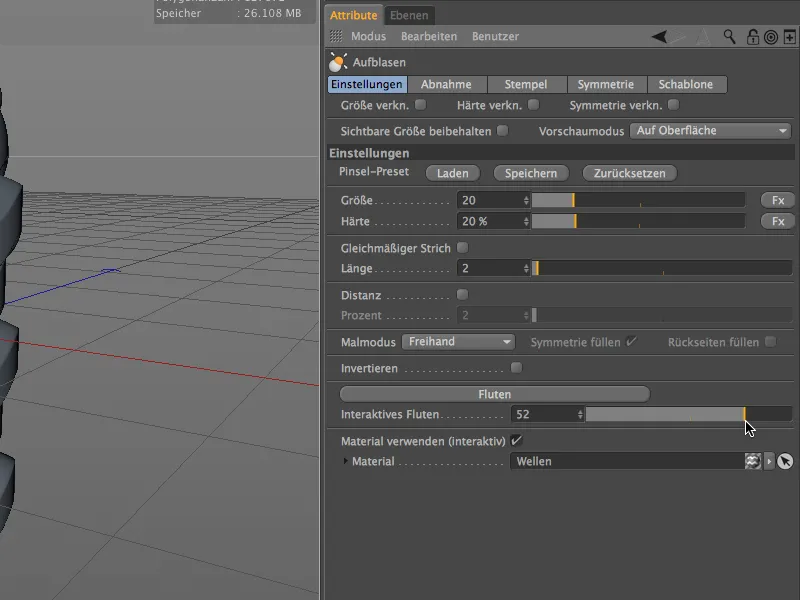Toggle Größe verkn. checkbox

pyautogui.click(x=420, y=105)
